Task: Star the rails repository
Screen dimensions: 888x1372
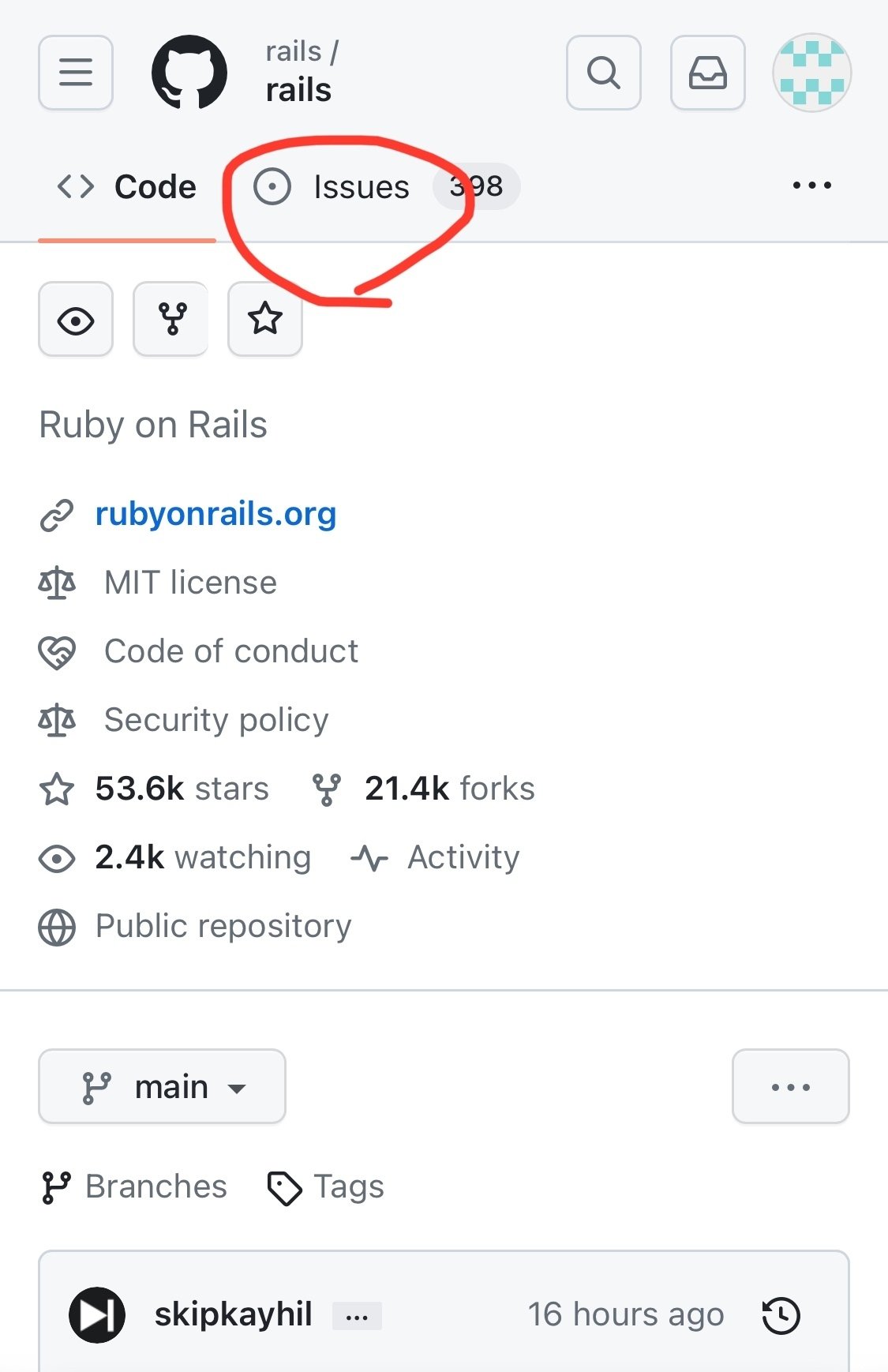Action: [265, 319]
